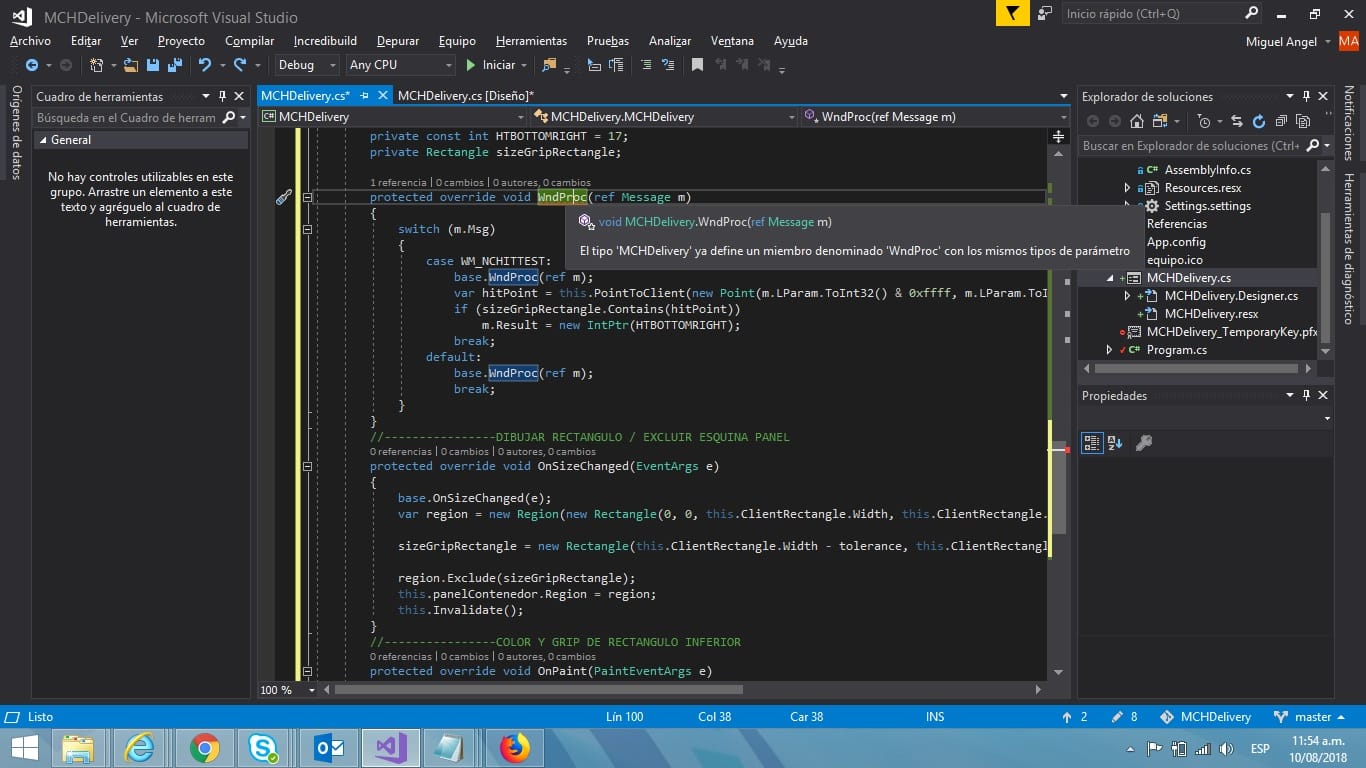Image resolution: width=1366 pixels, height=768 pixels.
Task: Expand MCHDelivery.Designer.cs in Solution Explorer
Action: [x=1127, y=296]
